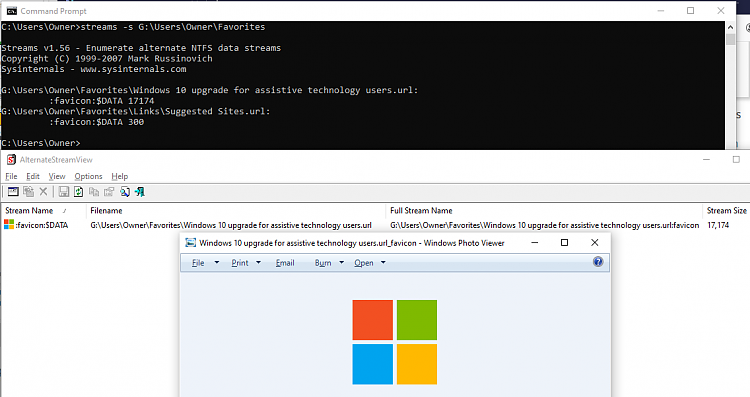Maximize the Windows Photo Viewer window

tap(564, 243)
